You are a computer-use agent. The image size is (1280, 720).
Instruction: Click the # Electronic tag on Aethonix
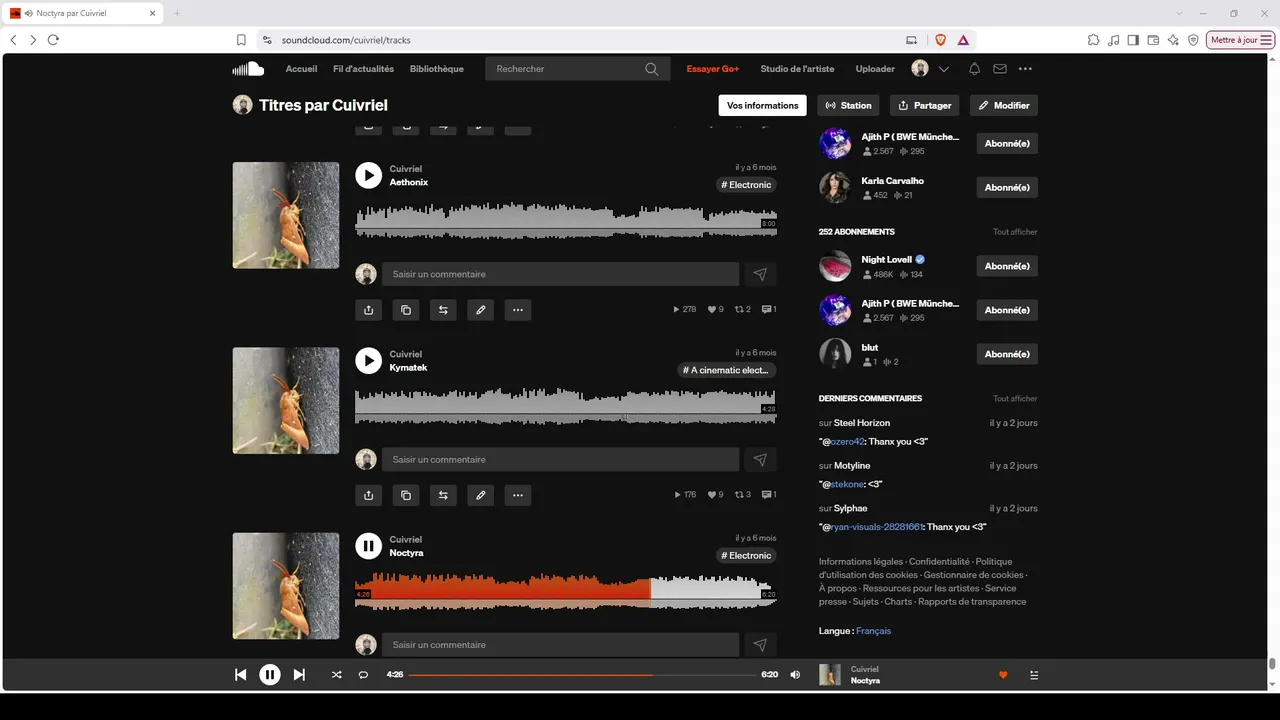point(747,185)
